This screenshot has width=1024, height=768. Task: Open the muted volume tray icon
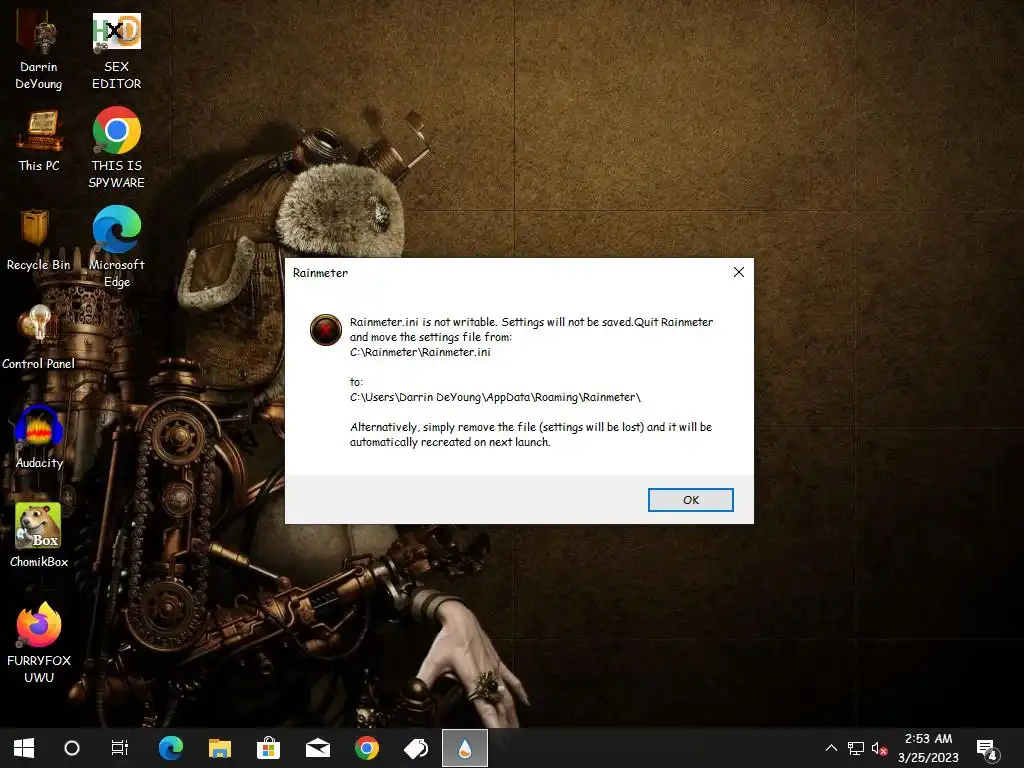click(x=879, y=748)
